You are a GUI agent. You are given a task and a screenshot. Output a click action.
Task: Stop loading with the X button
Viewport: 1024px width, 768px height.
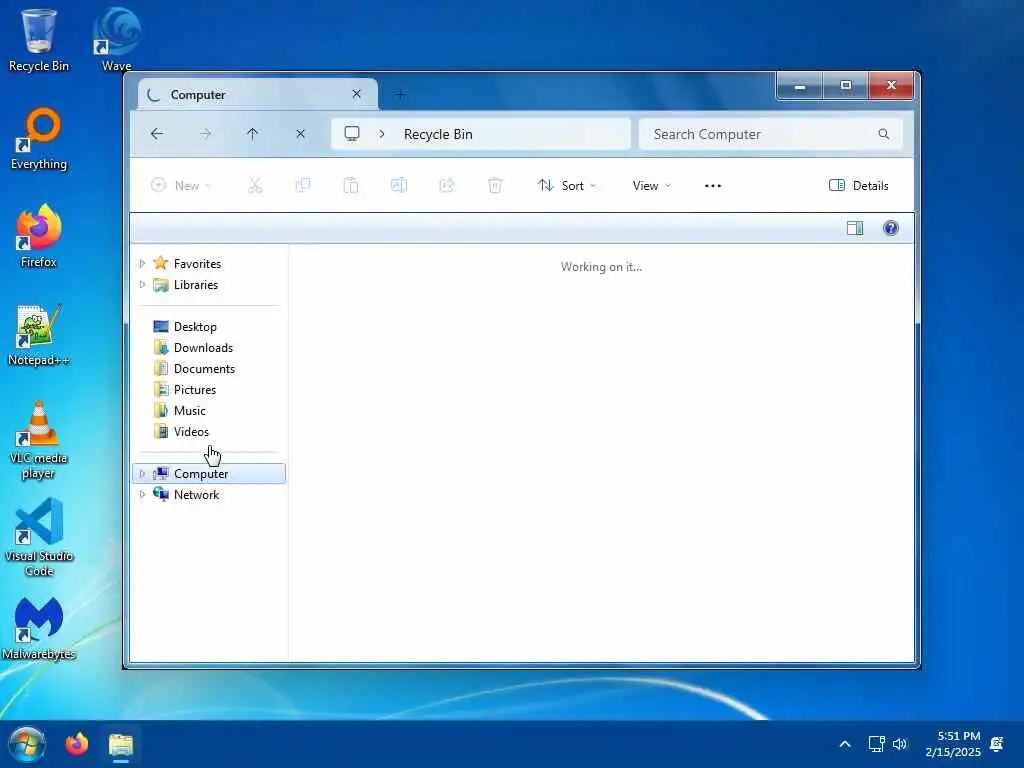[x=300, y=134]
